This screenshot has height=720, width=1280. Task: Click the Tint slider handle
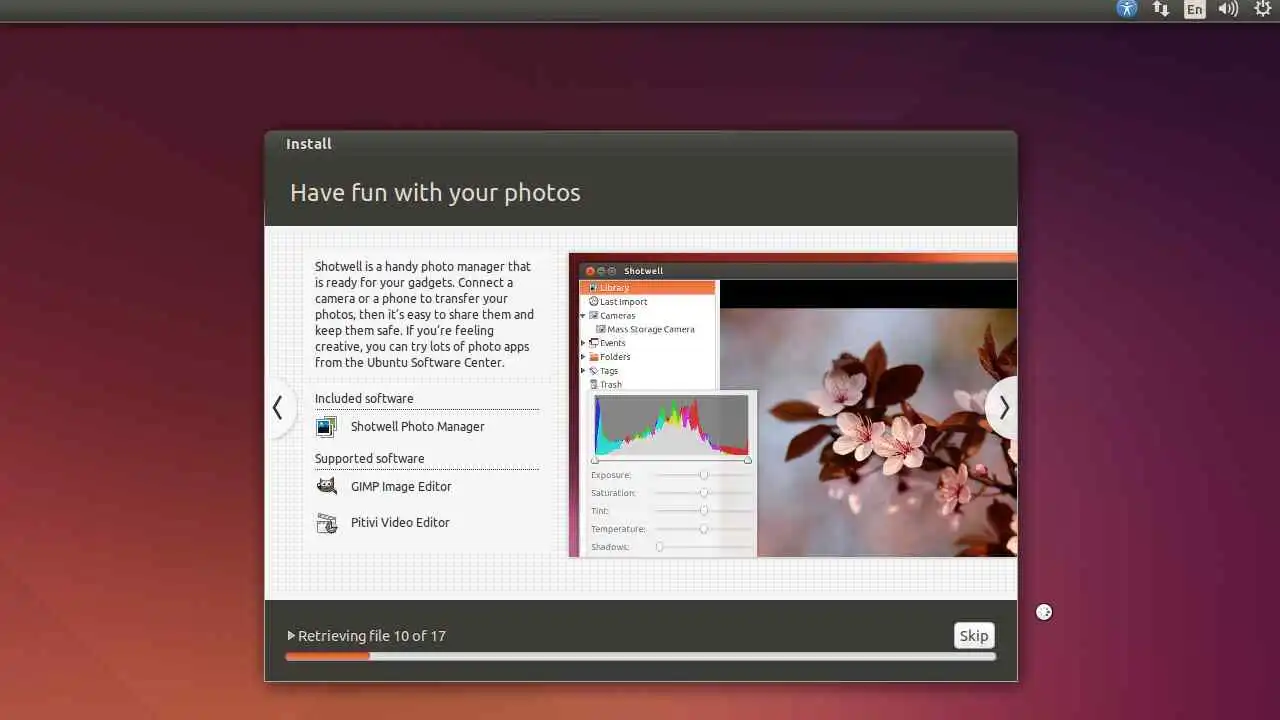click(x=704, y=511)
